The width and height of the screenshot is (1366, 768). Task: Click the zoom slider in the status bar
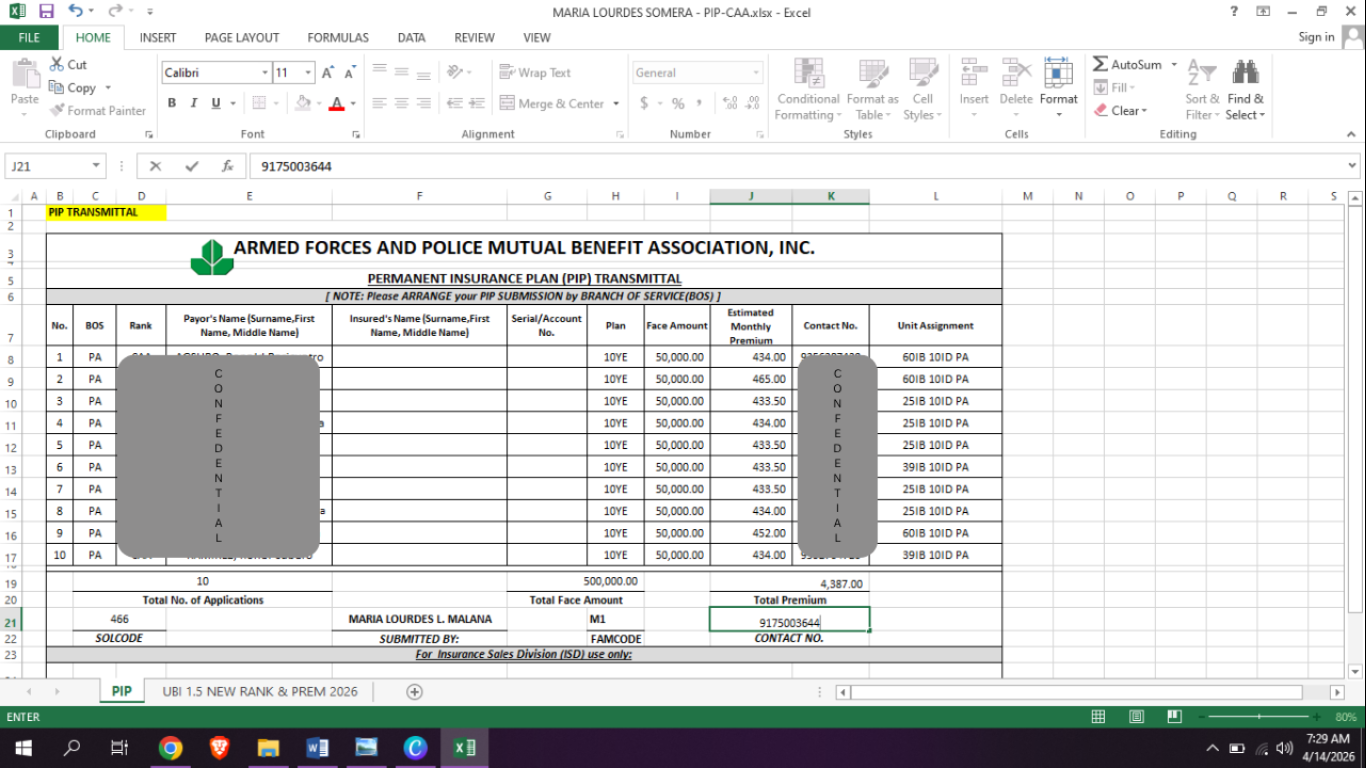1260,717
